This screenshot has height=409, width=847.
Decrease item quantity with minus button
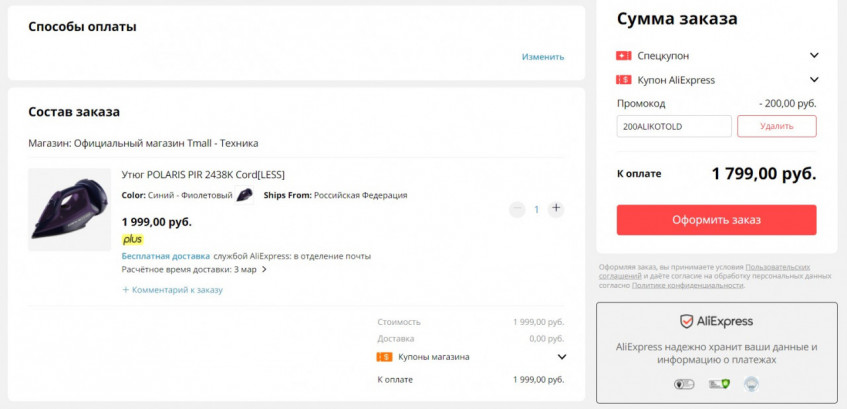[x=517, y=209]
